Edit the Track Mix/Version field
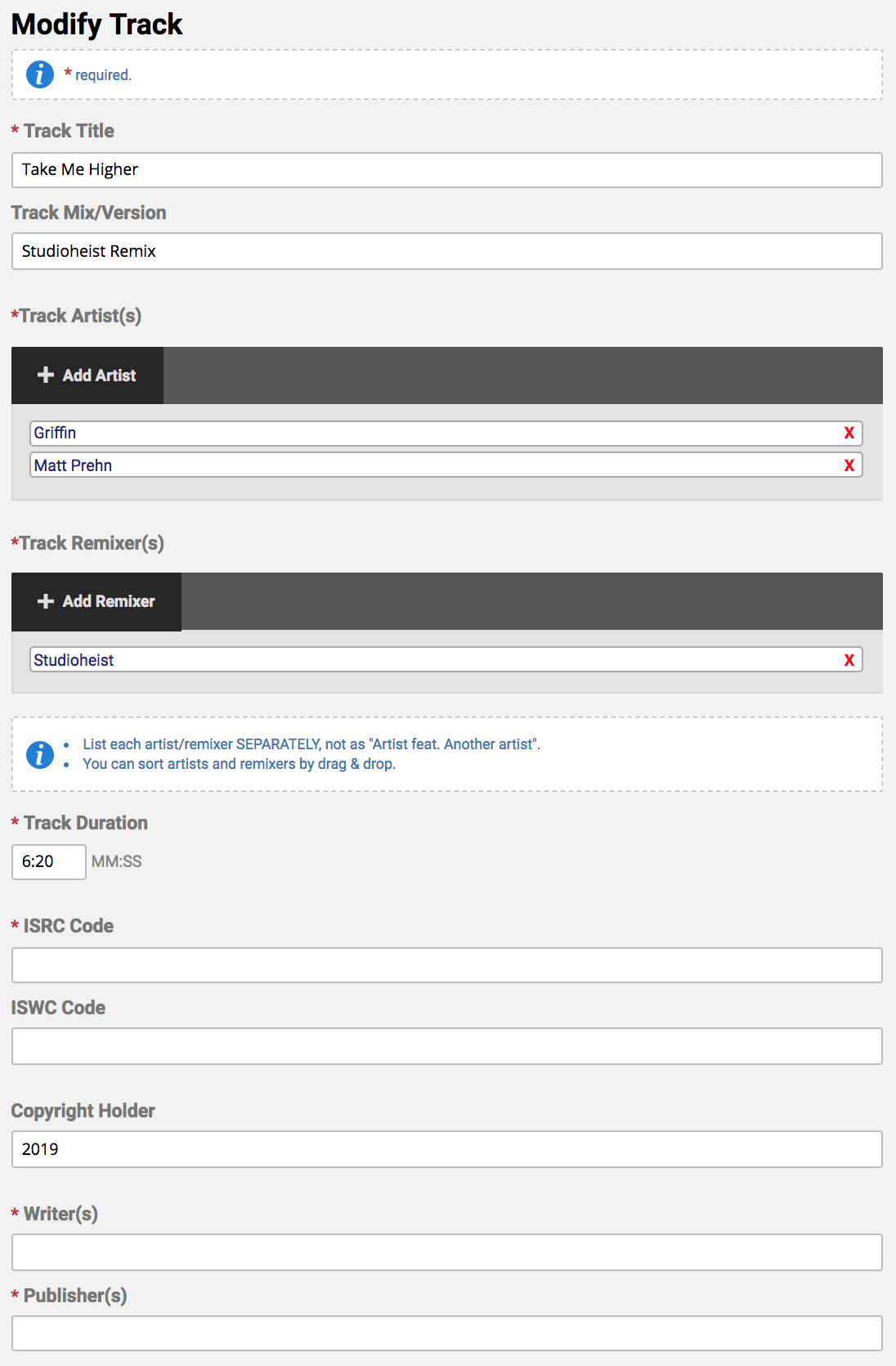896x1366 pixels. coord(446,251)
